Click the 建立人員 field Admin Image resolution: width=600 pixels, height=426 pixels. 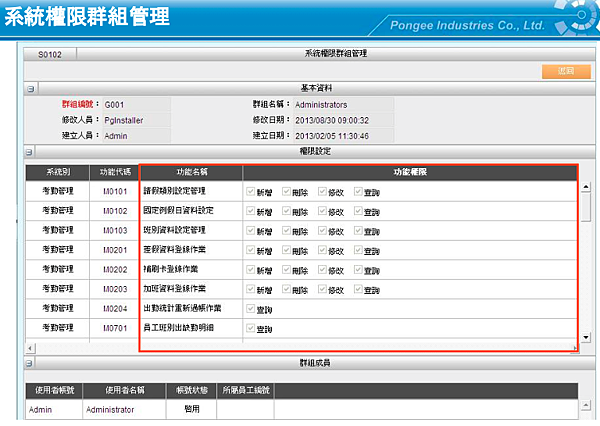click(x=137, y=136)
